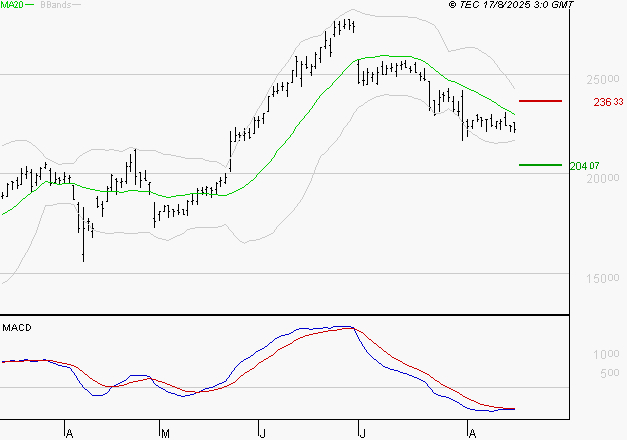Viewport: 627px width, 440px height.
Task: Click the TEC 17/8/2025 copyright text
Action: click(511, 4)
